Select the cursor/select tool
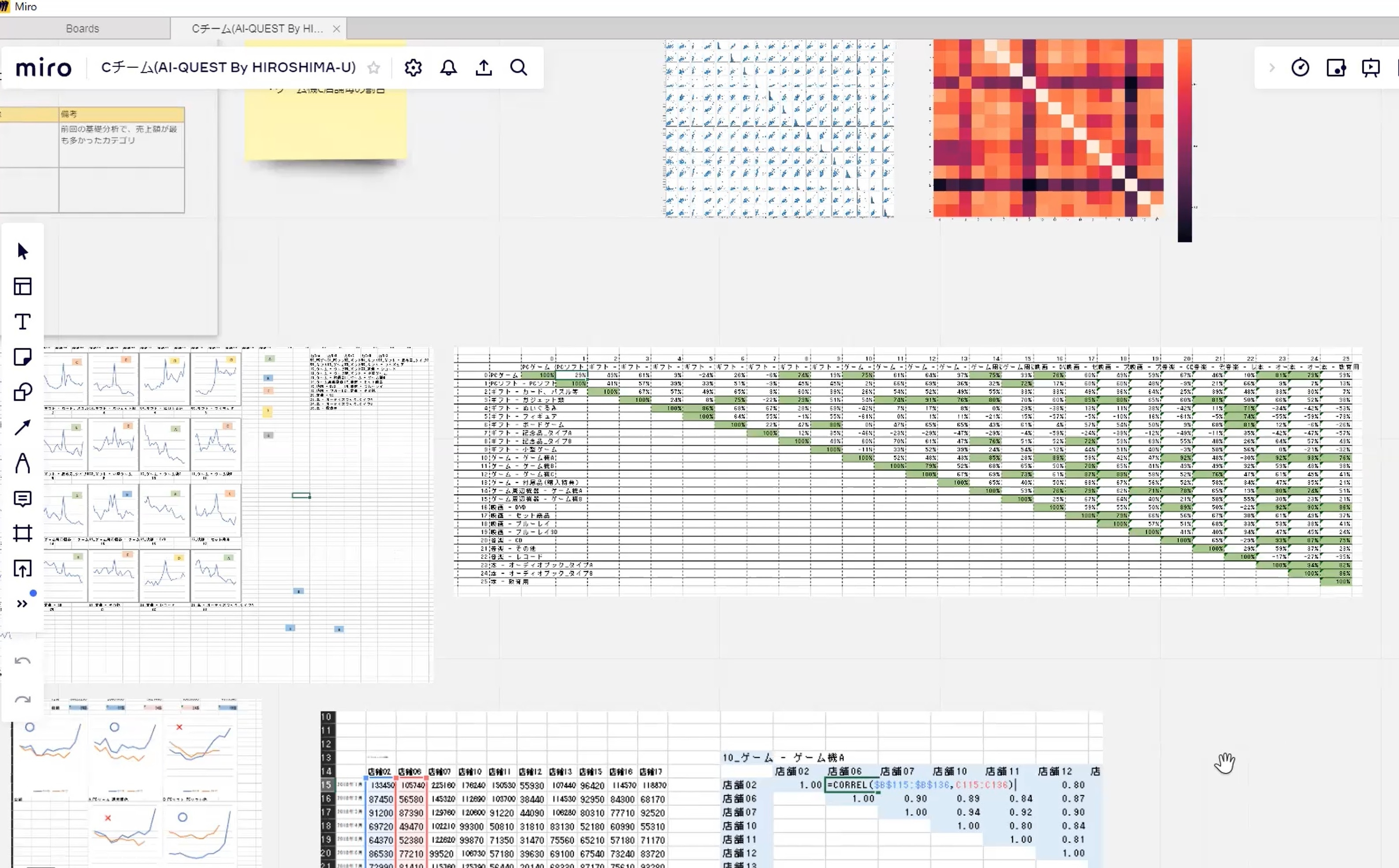Screen dimensions: 1399x868 point(22,251)
